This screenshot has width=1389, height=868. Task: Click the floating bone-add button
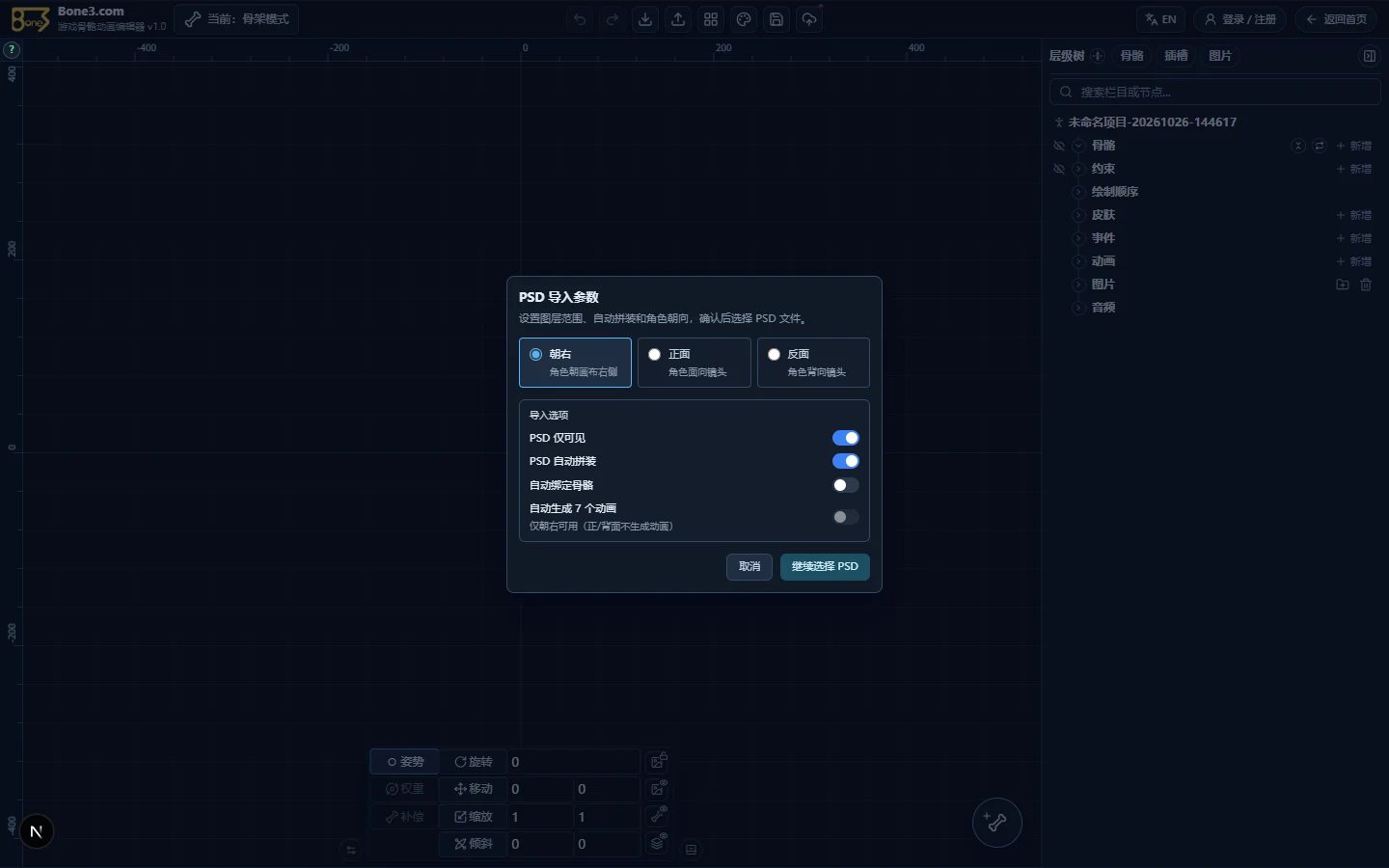[x=996, y=823]
